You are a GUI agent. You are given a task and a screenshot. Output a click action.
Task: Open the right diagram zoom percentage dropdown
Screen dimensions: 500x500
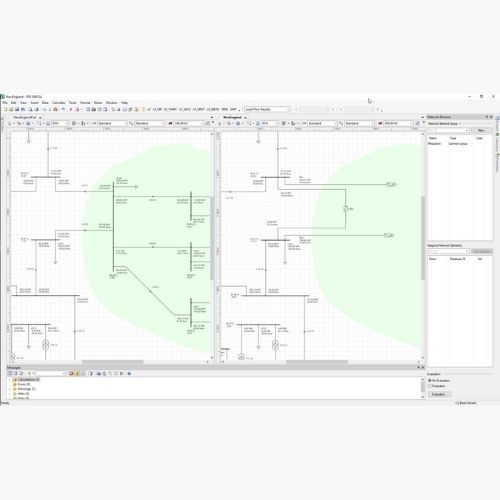269,123
